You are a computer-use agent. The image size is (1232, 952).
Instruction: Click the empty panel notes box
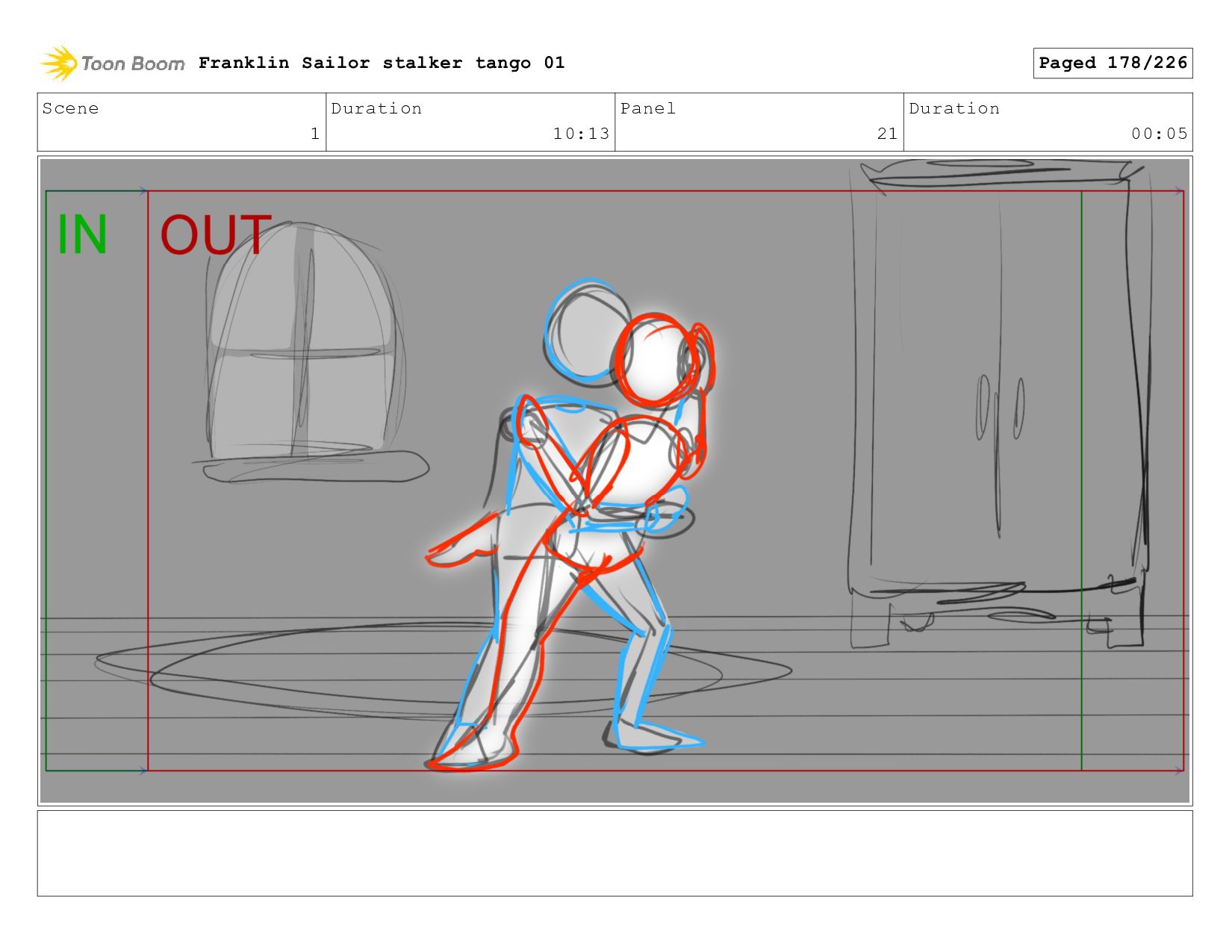click(615, 853)
